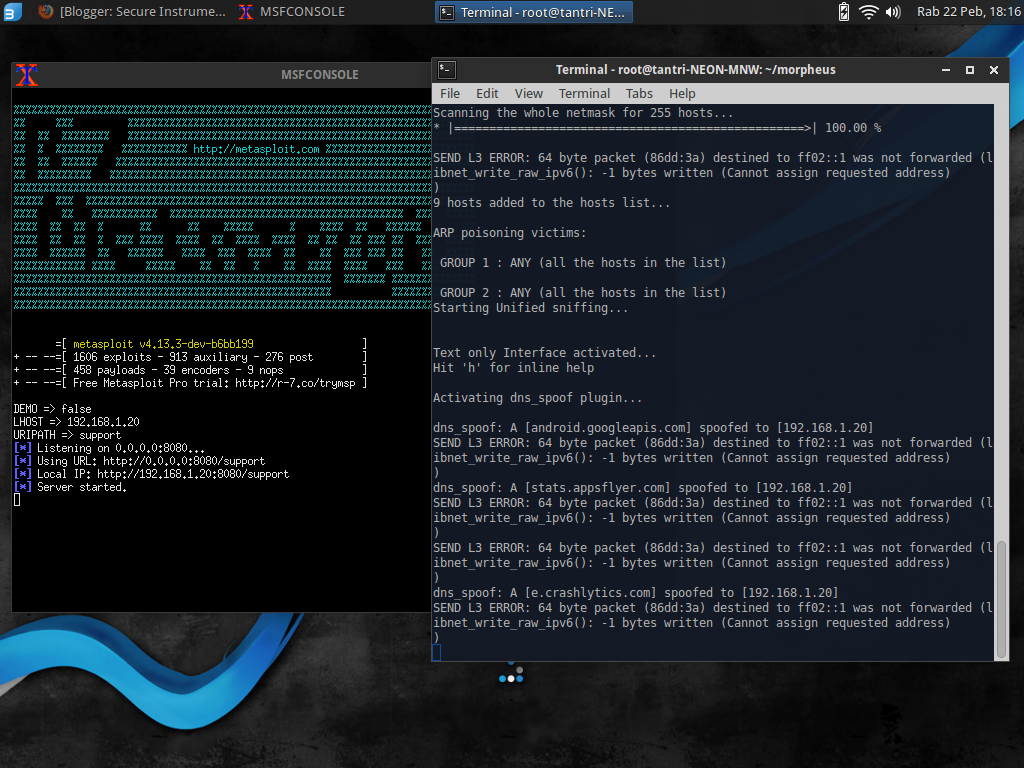Open the Terminal menu in the menu bar
The width and height of the screenshot is (1024, 768).
pyautogui.click(x=584, y=93)
